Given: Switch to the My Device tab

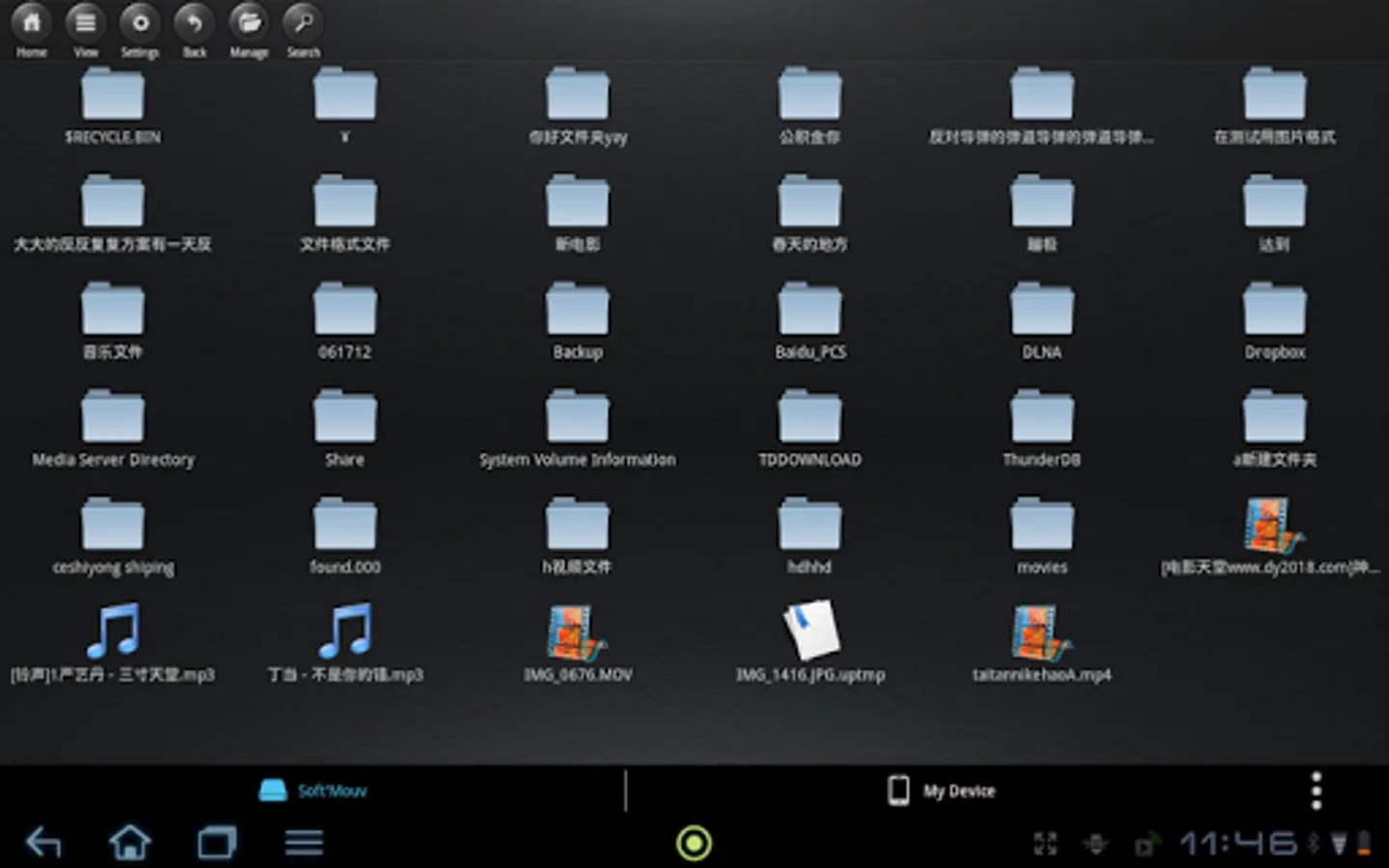Looking at the screenshot, I should click(941, 791).
